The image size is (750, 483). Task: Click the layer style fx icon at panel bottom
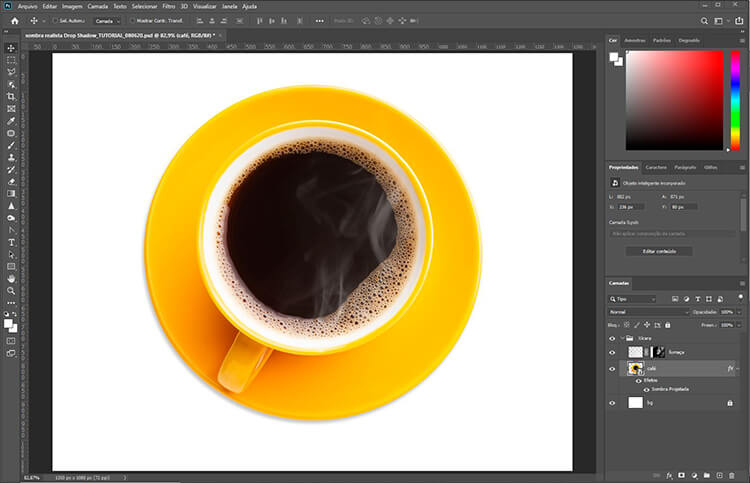(669, 476)
